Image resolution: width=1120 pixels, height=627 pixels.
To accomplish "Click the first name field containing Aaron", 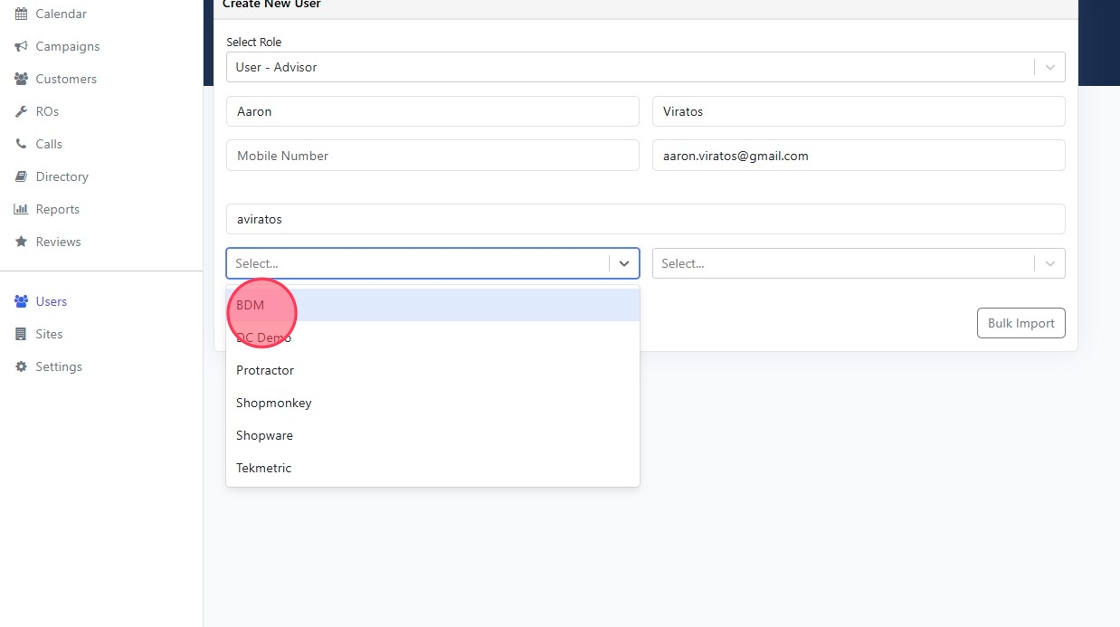I will [x=432, y=111].
